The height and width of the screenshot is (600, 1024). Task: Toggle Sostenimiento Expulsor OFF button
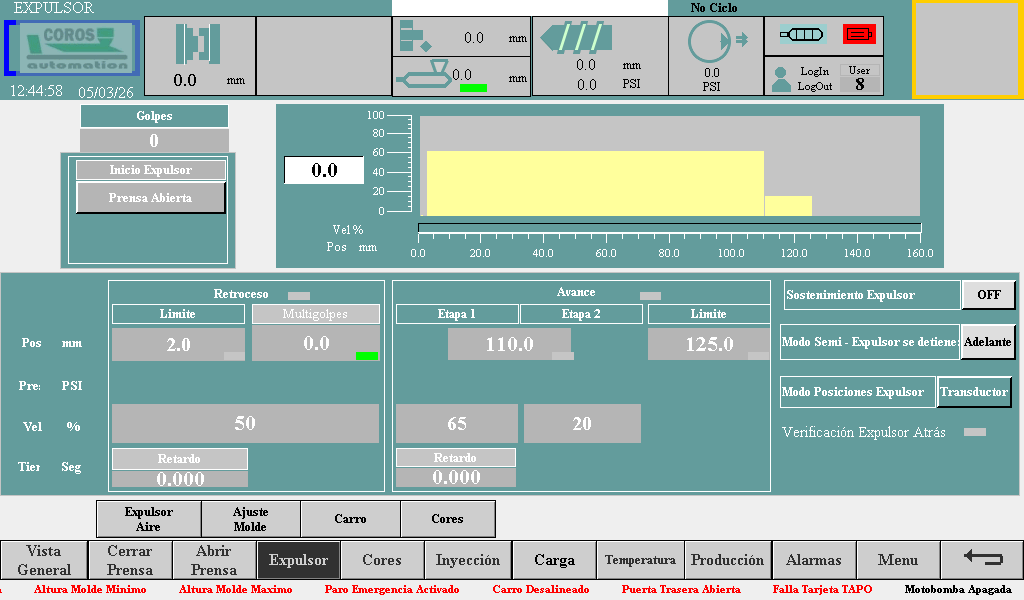(988, 295)
